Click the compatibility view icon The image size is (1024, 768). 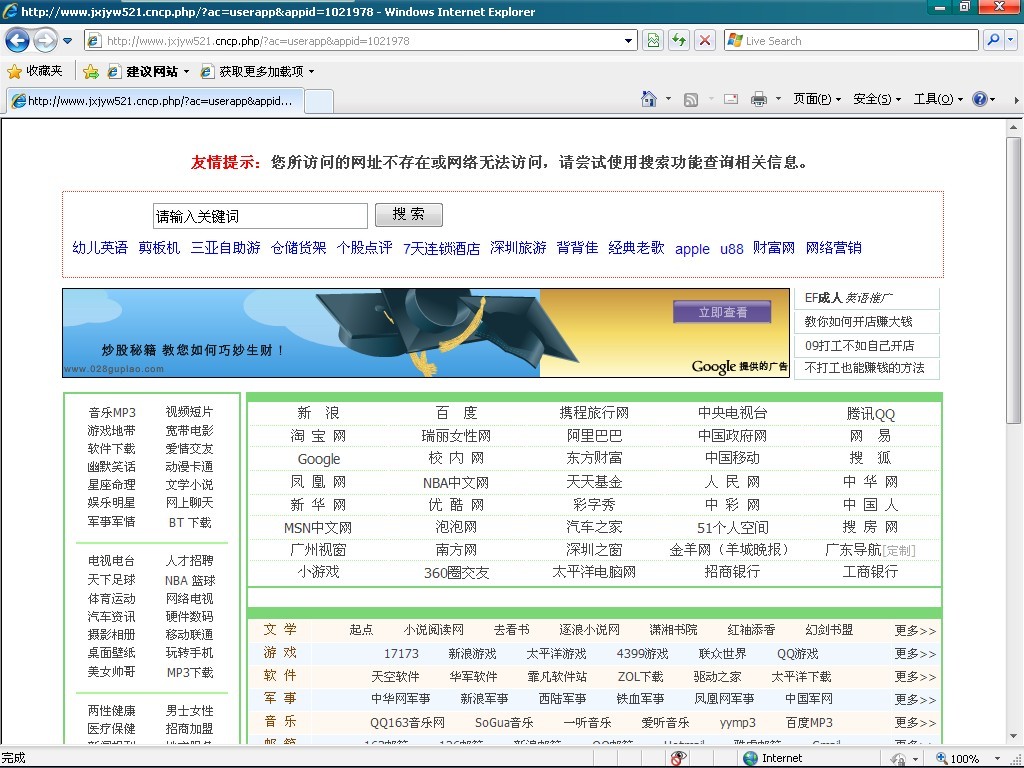click(653, 40)
